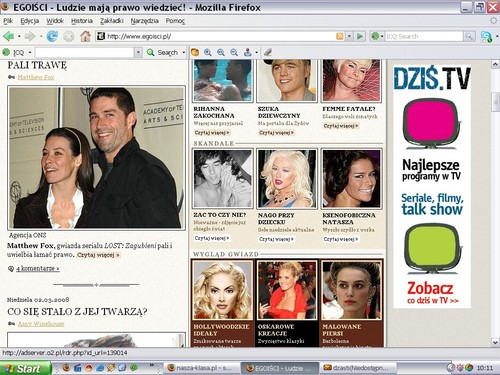
Task: Open the Pomoc menu
Action: (x=175, y=21)
